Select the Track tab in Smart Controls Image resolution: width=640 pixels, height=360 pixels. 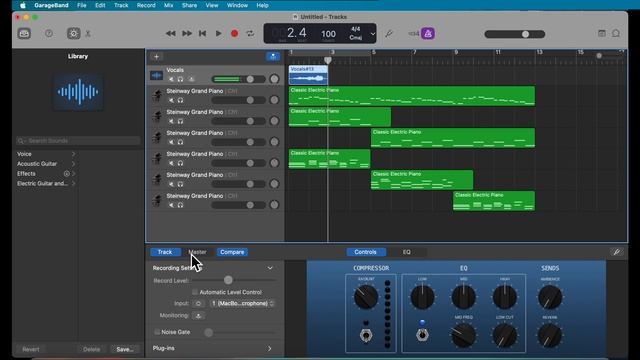tap(165, 252)
